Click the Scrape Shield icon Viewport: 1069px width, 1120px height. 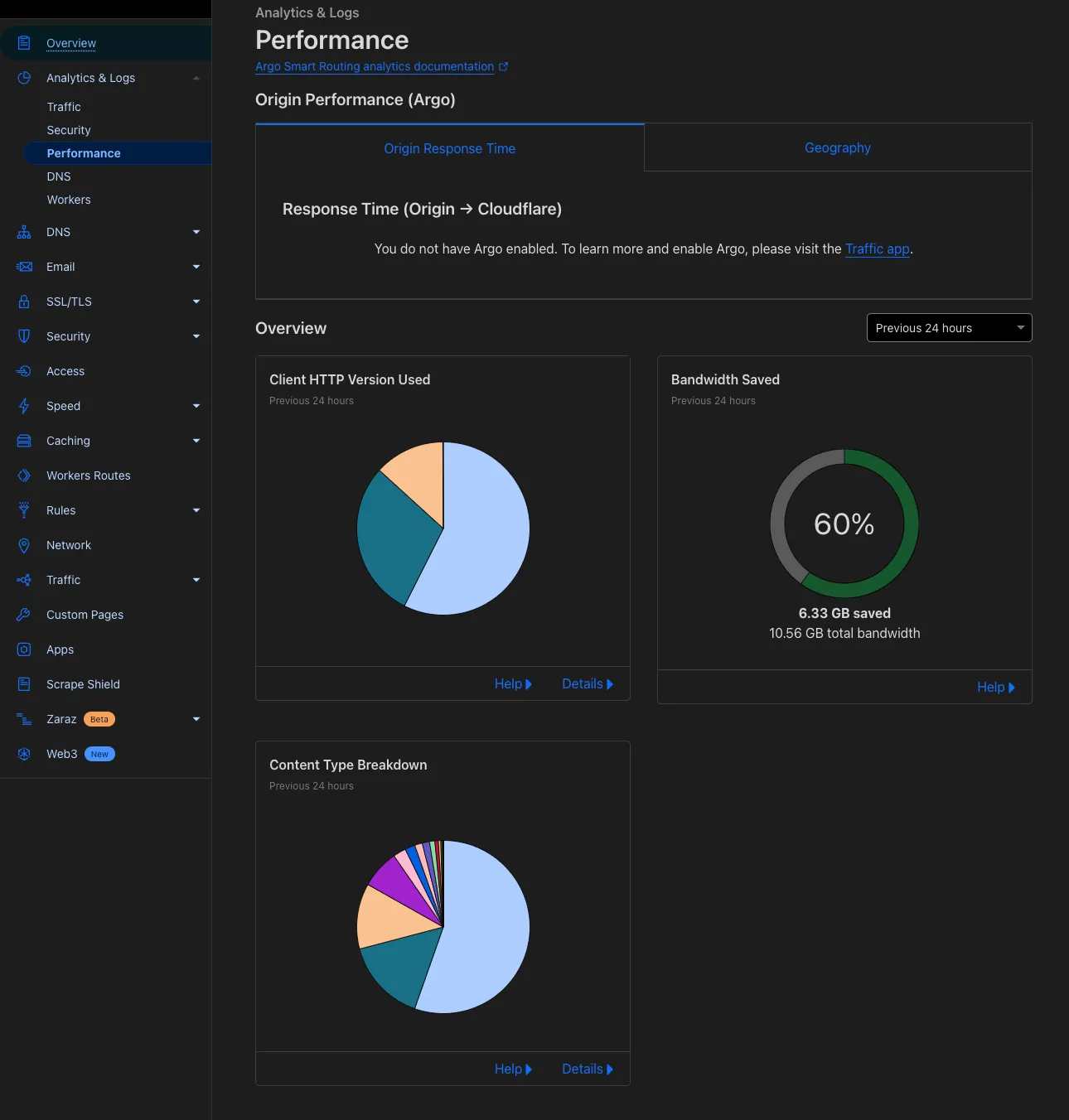24,684
